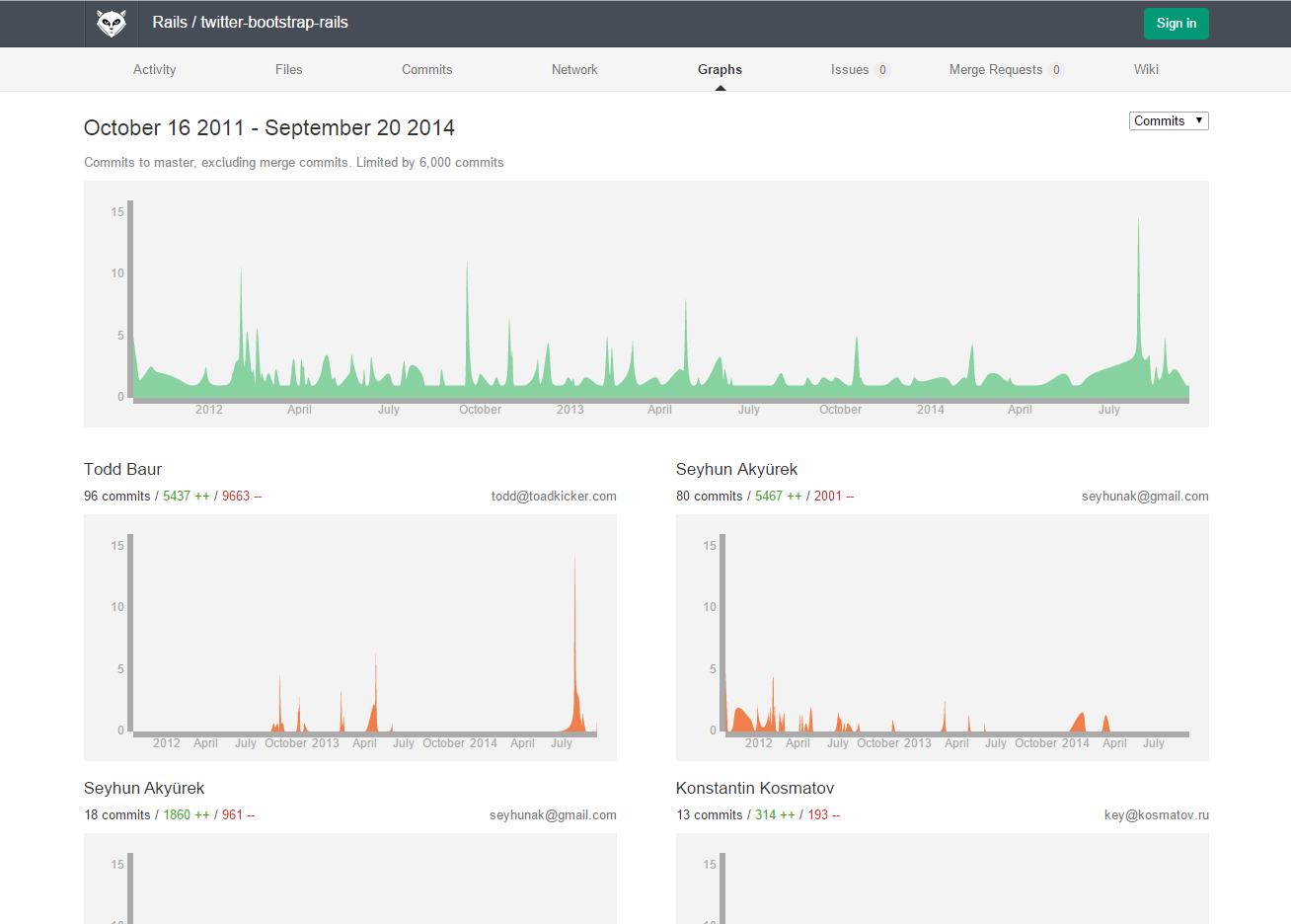This screenshot has width=1291, height=924.
Task: Click the green Sign in button
Action: coord(1176,24)
